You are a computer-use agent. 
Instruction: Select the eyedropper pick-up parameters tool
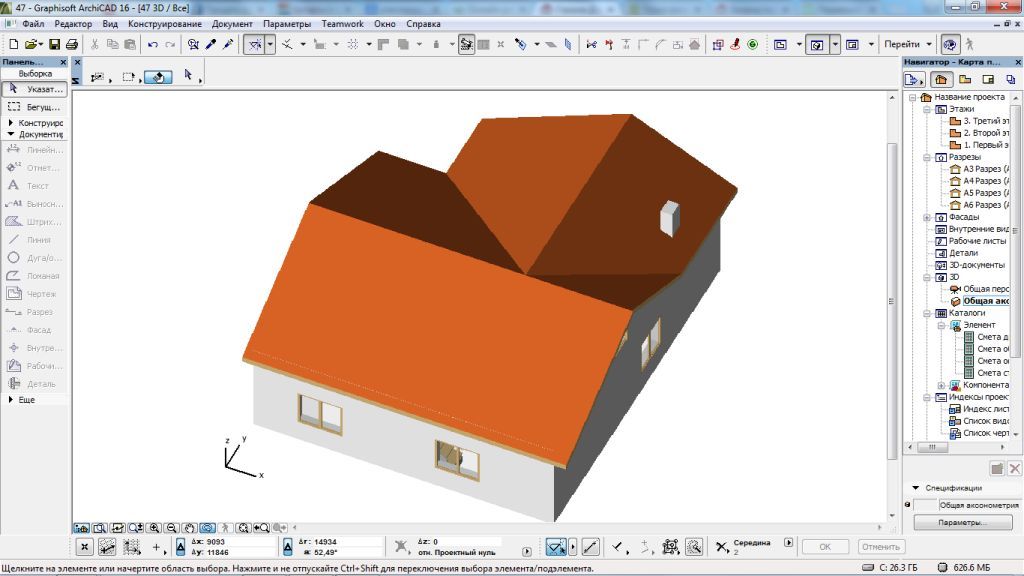tap(211, 44)
